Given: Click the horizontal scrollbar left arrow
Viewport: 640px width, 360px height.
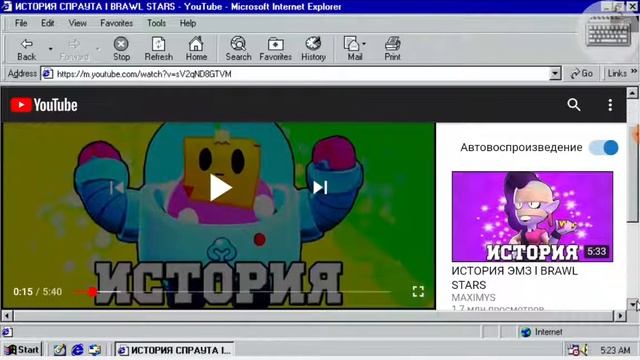Looking at the screenshot, I should click(7, 316).
